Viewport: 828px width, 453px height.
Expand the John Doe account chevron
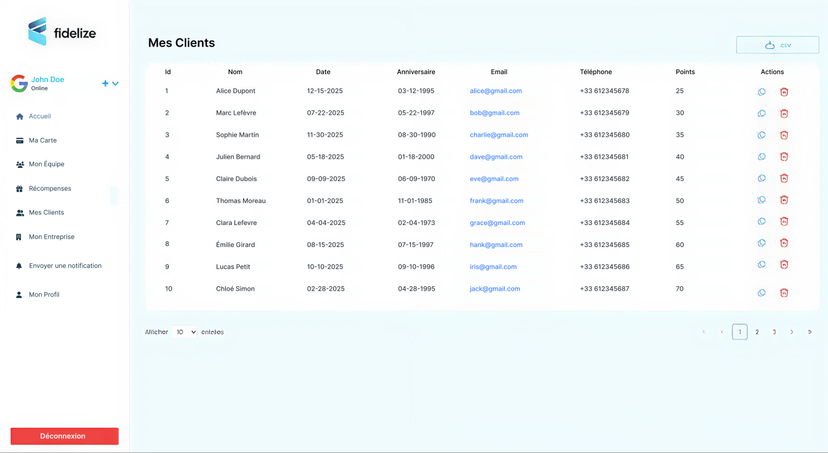(115, 83)
